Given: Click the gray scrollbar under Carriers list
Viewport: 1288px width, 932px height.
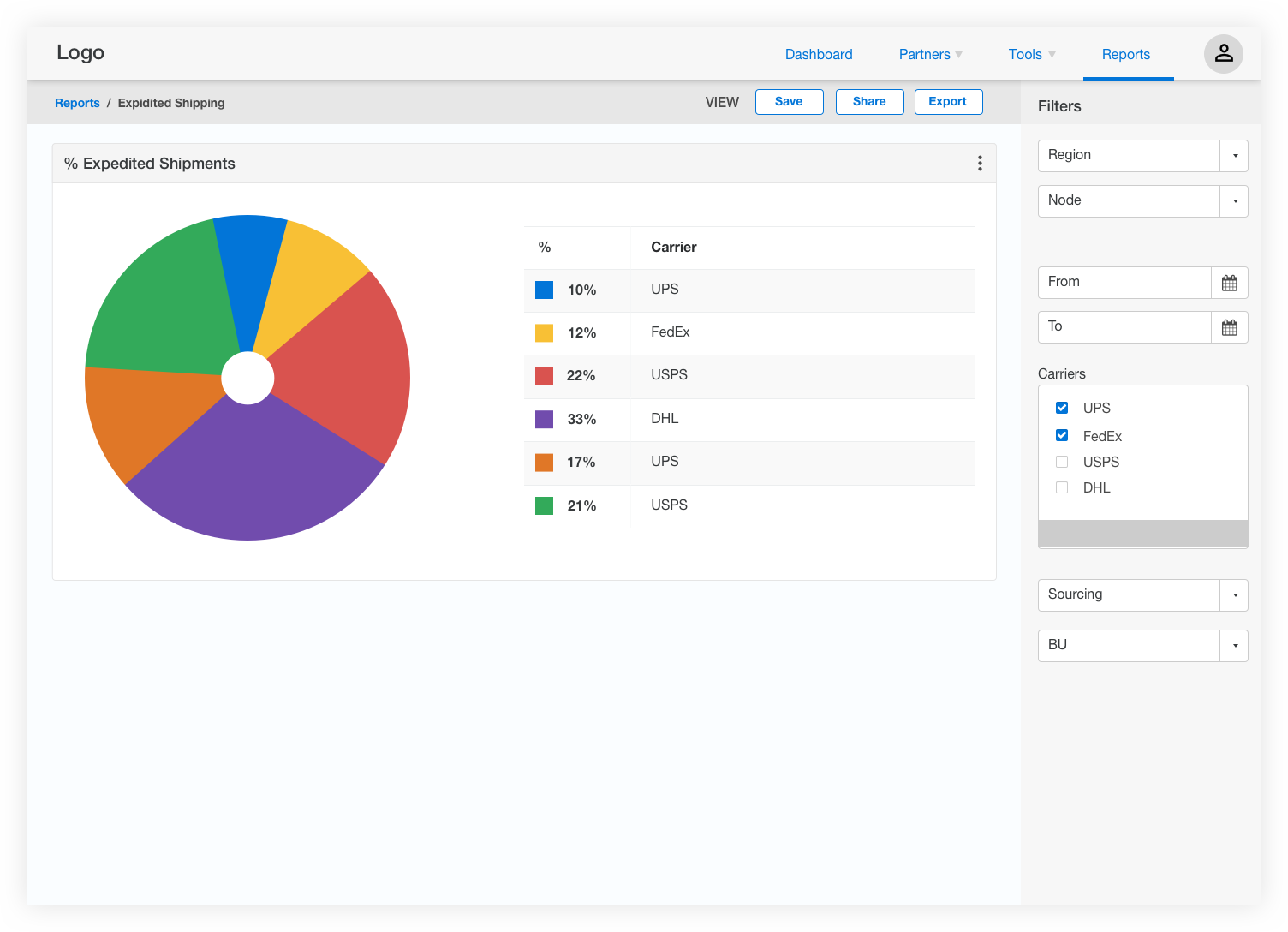Looking at the screenshot, I should [1142, 533].
